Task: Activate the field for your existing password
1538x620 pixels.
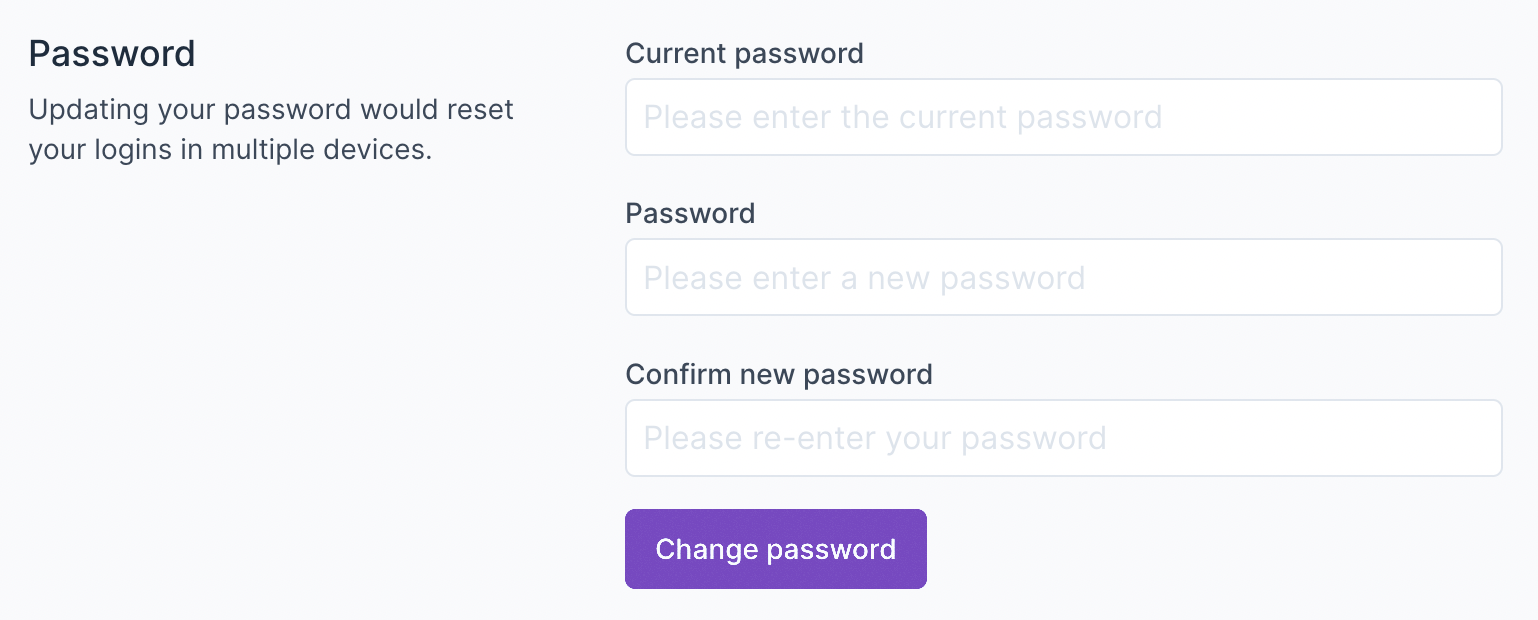Action: pos(1063,117)
